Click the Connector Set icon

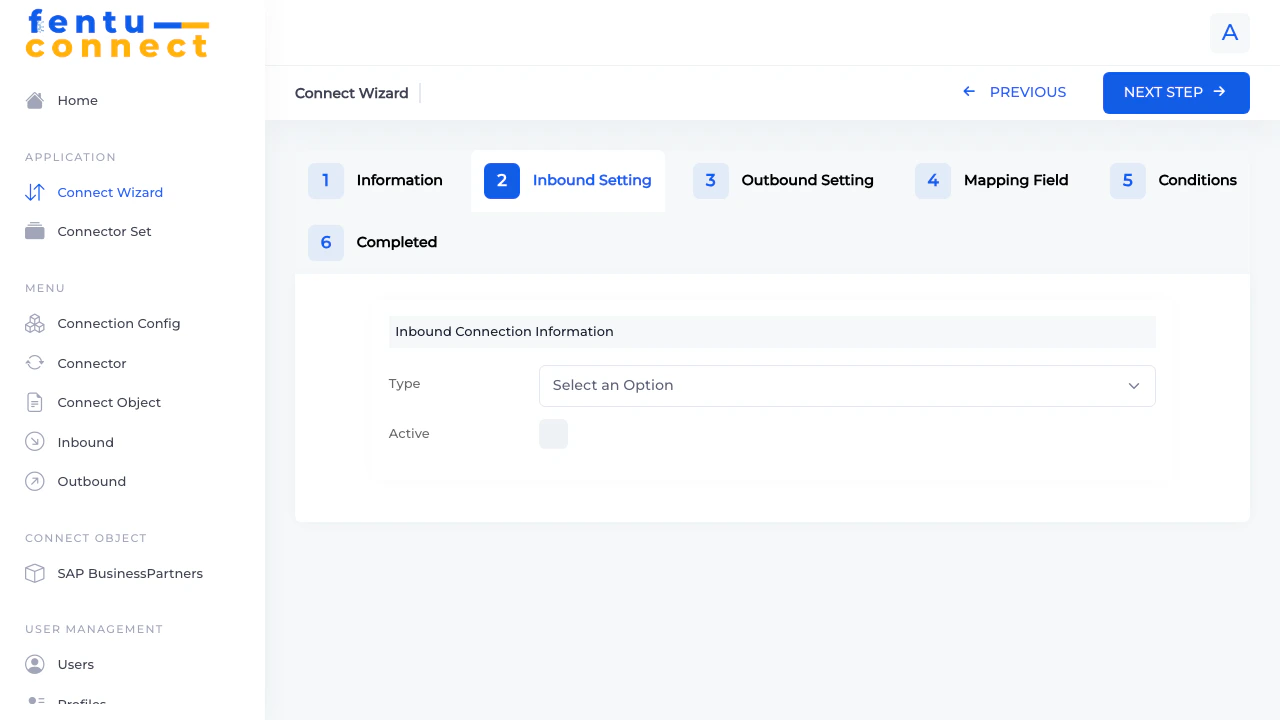(x=34, y=231)
